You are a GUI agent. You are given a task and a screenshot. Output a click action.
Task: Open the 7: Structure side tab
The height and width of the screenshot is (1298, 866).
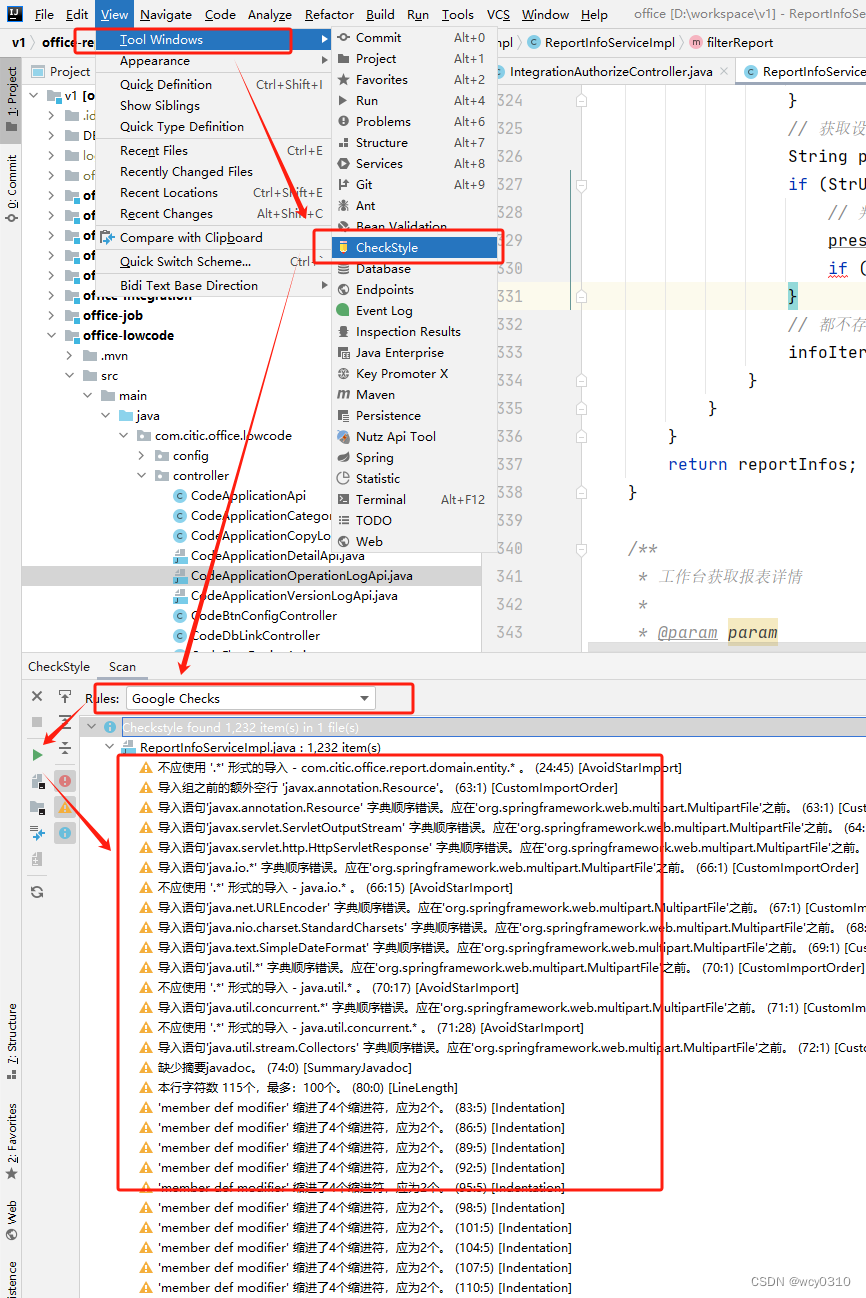[x=12, y=1043]
